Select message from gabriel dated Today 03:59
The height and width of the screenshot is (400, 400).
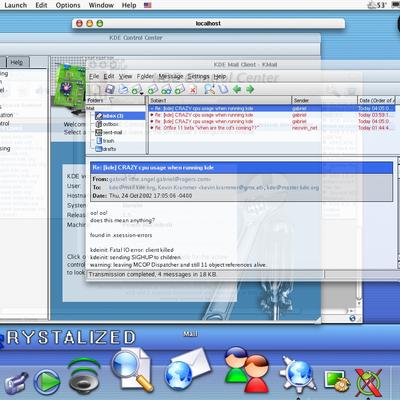pos(272,115)
